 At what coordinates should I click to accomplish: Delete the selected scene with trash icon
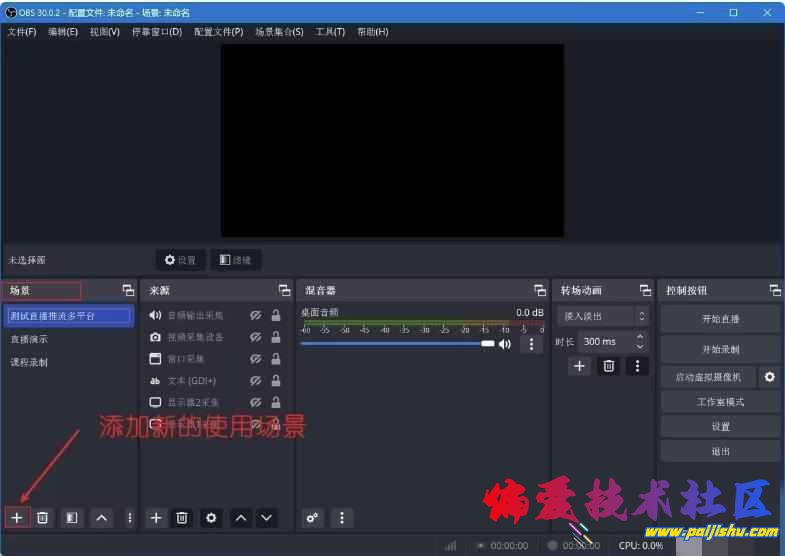[x=43, y=517]
